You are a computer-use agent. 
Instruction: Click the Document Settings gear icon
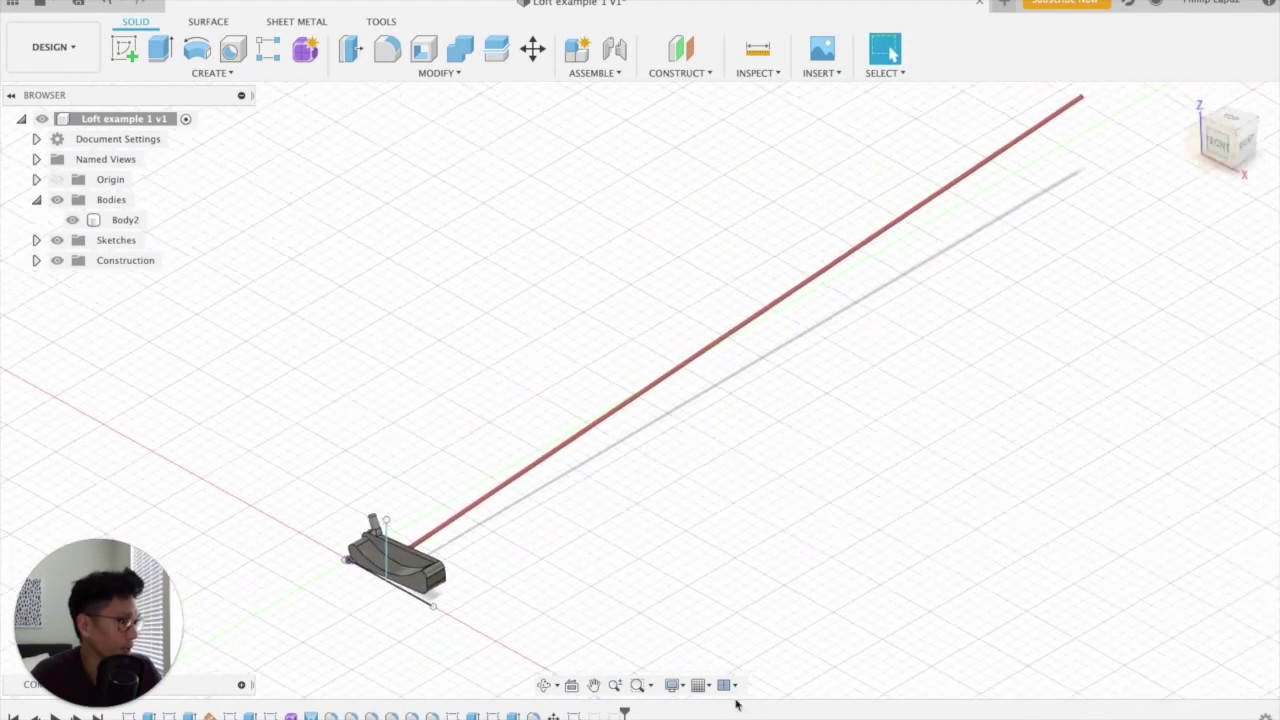pos(57,139)
